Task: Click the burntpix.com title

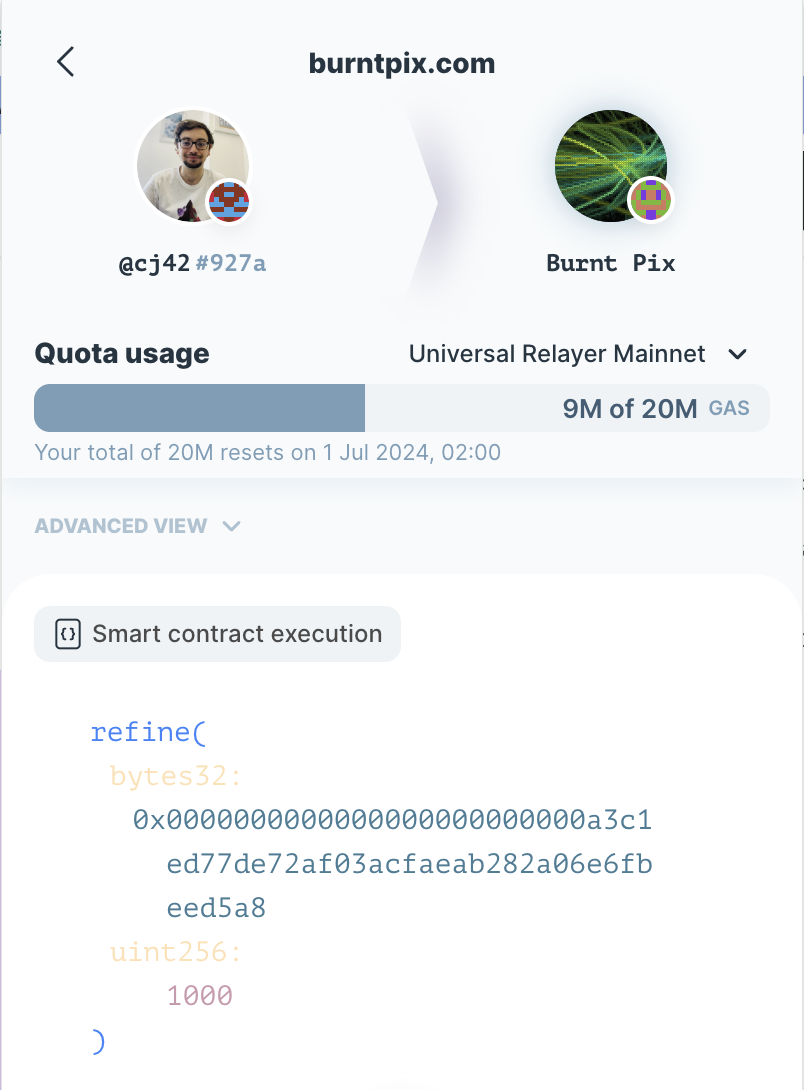Action: point(402,64)
